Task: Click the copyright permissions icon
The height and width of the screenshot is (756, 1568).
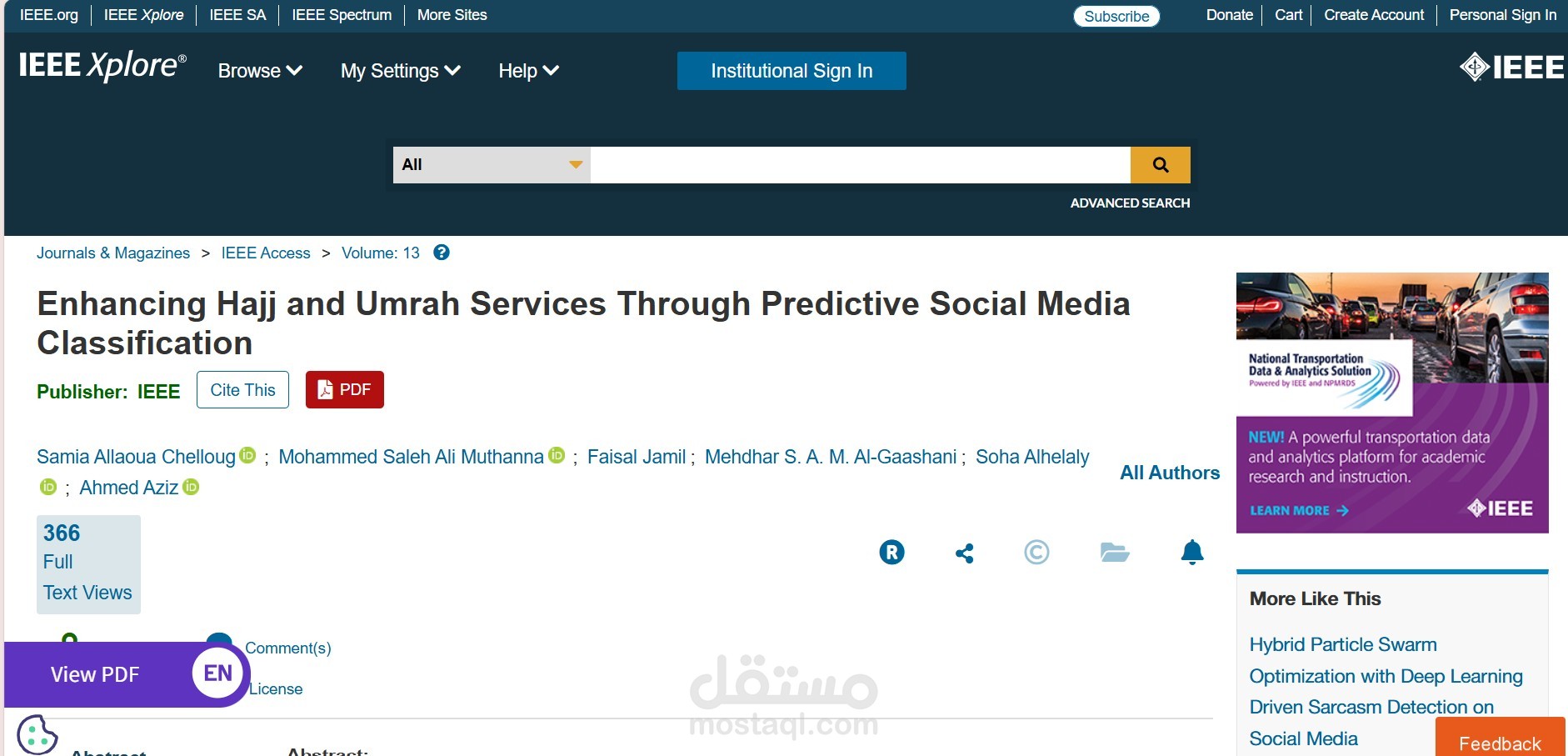Action: click(x=1036, y=552)
